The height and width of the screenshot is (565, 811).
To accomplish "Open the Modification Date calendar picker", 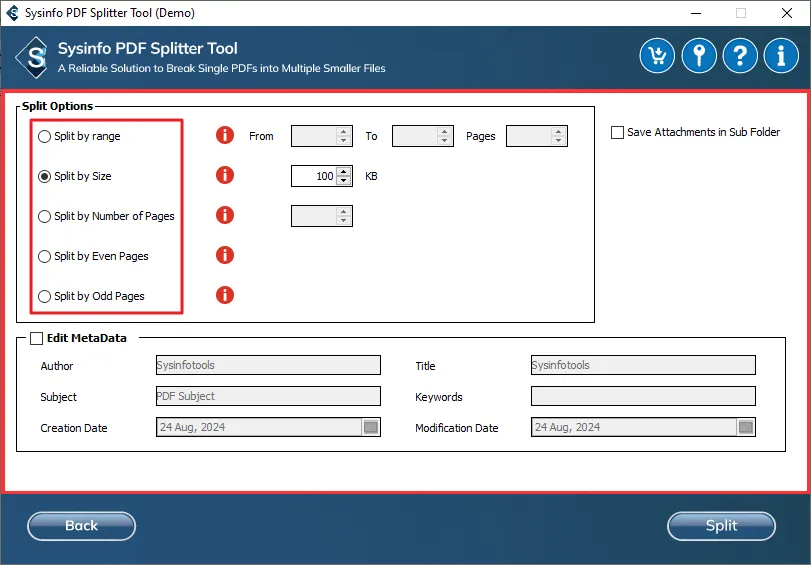I will click(x=745, y=427).
